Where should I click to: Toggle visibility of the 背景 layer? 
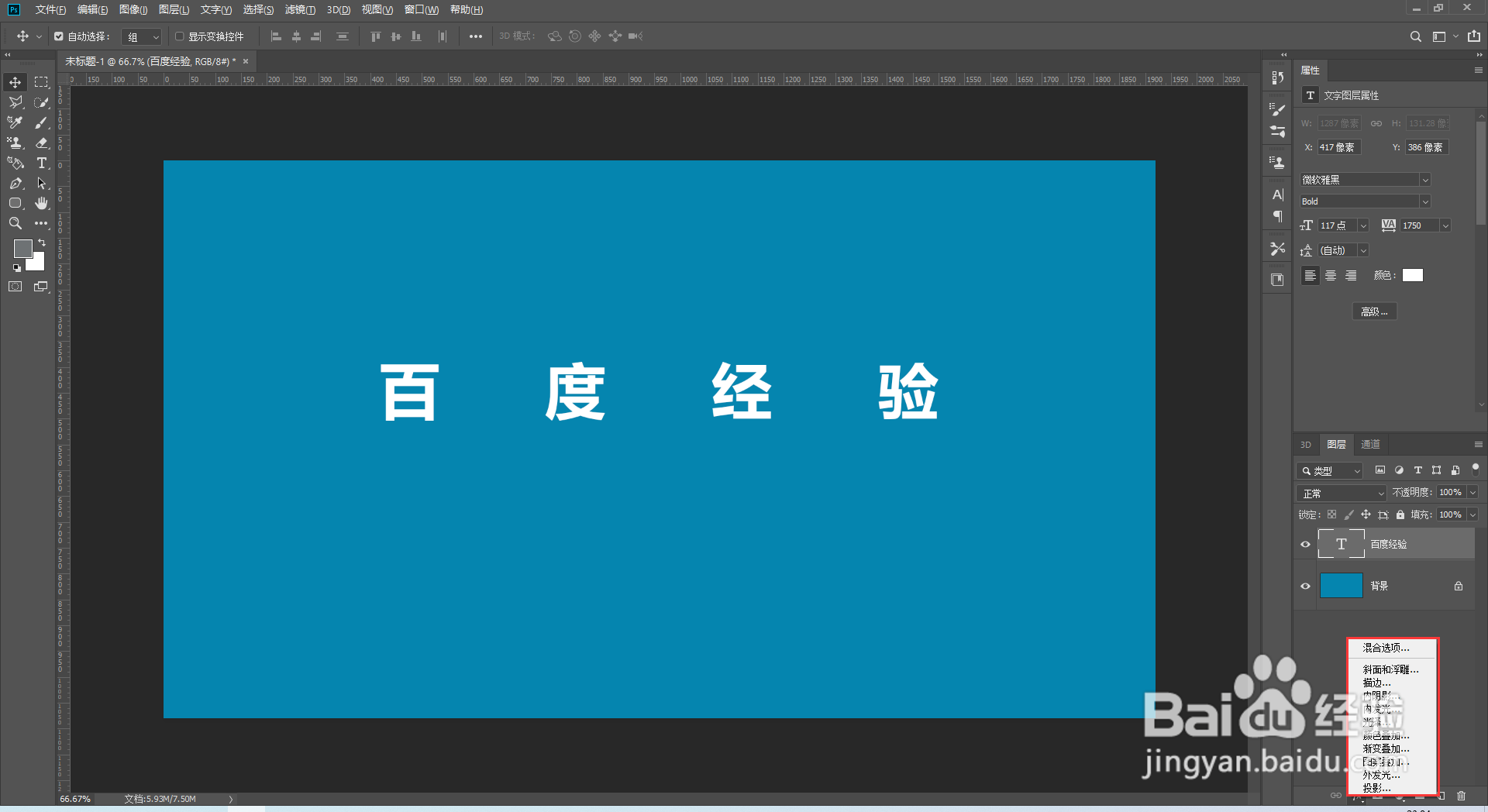point(1306,586)
